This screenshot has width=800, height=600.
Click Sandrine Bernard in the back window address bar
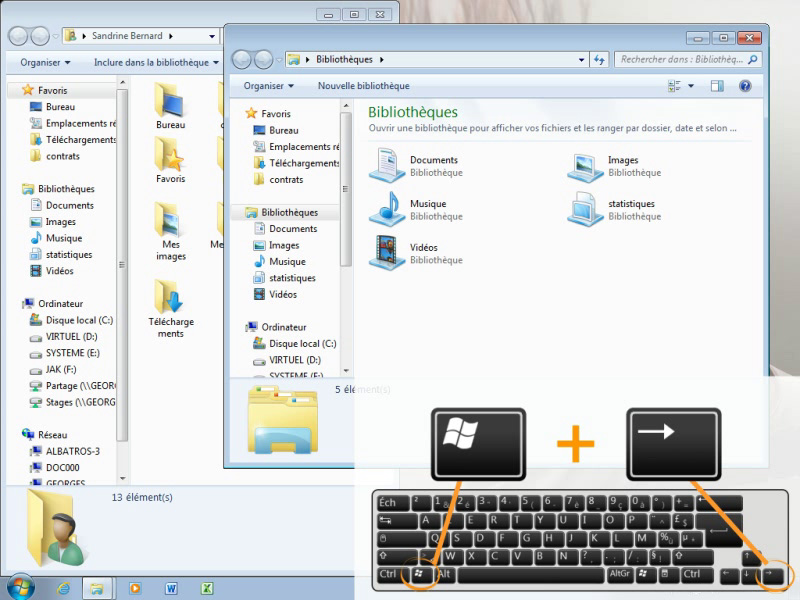click(x=127, y=36)
